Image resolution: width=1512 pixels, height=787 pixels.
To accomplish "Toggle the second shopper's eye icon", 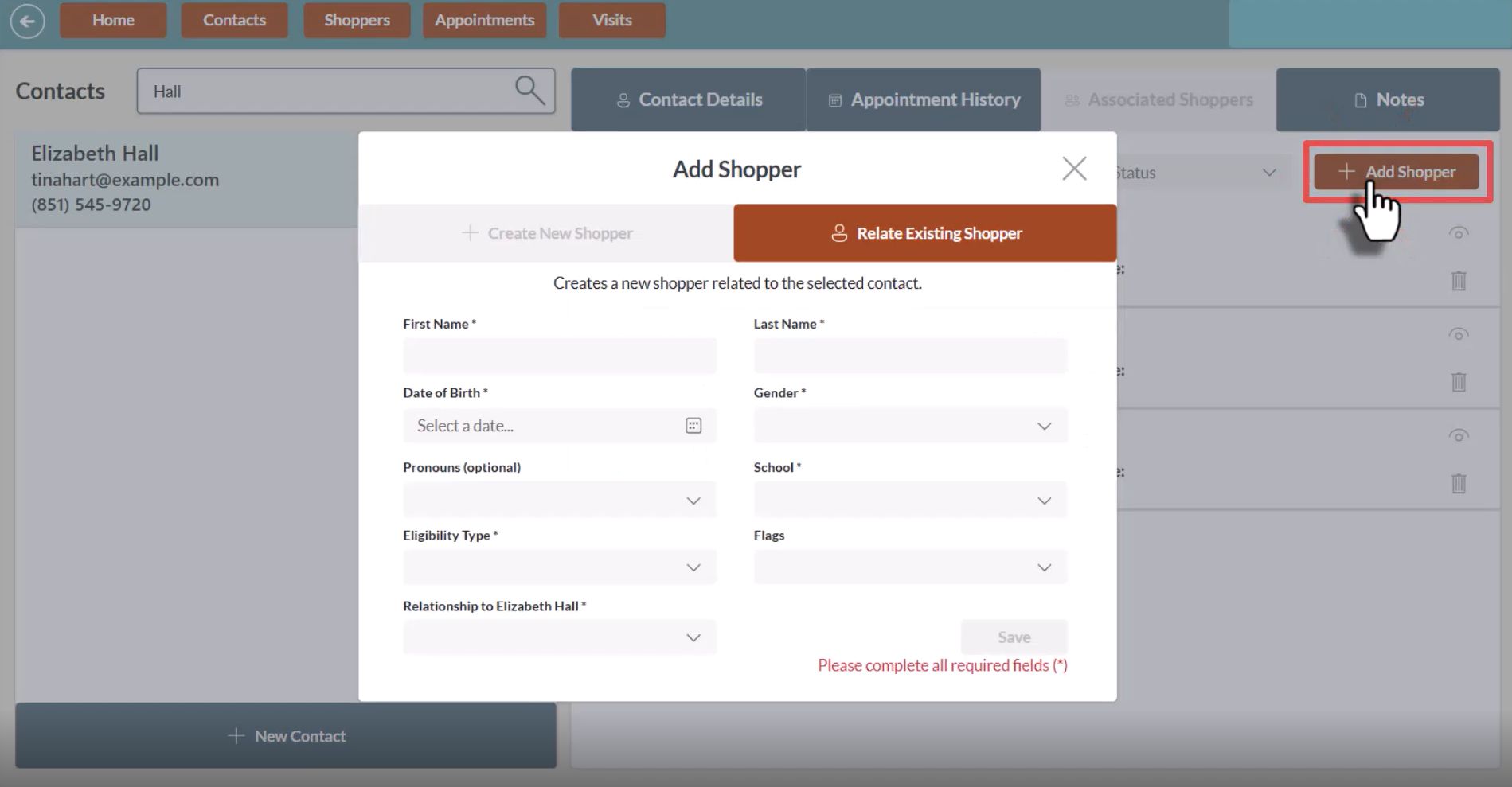I will click(x=1459, y=334).
